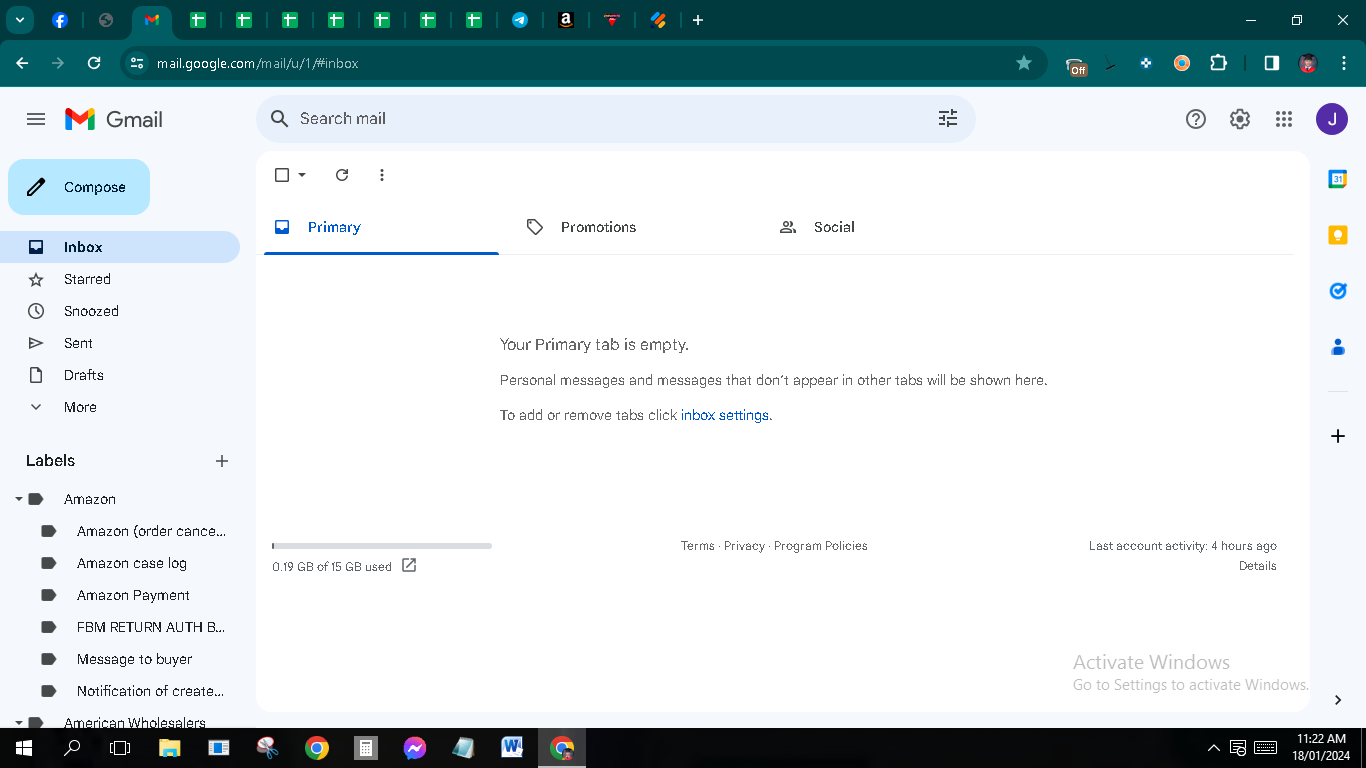This screenshot has width=1366, height=768.
Task: Compose a new email
Action: [79, 187]
